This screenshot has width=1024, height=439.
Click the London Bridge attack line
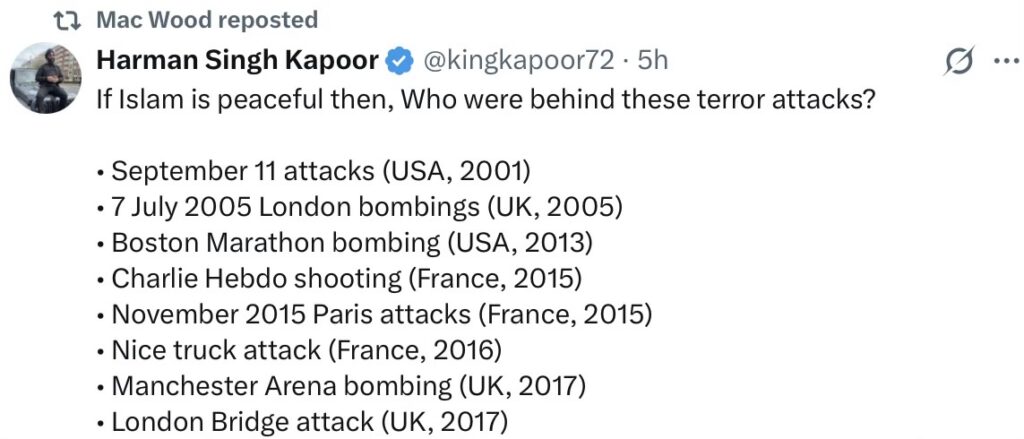(x=309, y=422)
